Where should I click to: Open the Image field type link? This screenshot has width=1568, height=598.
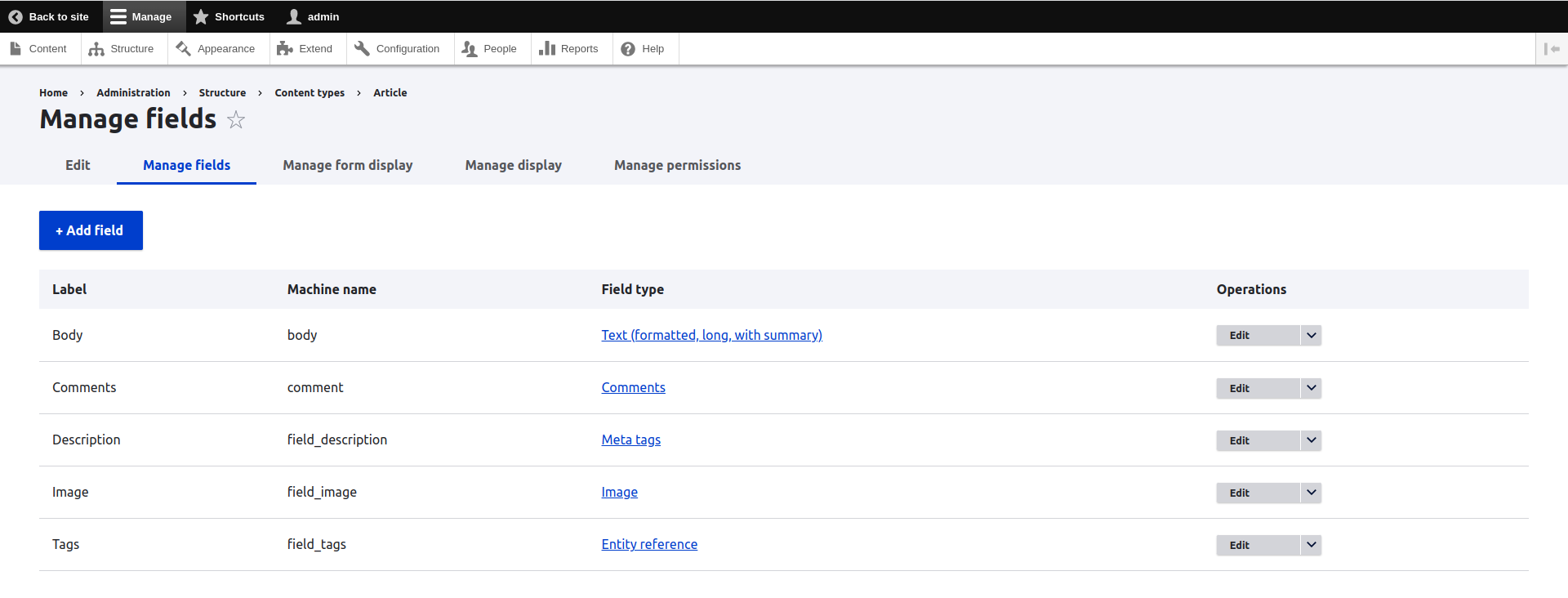pos(619,492)
